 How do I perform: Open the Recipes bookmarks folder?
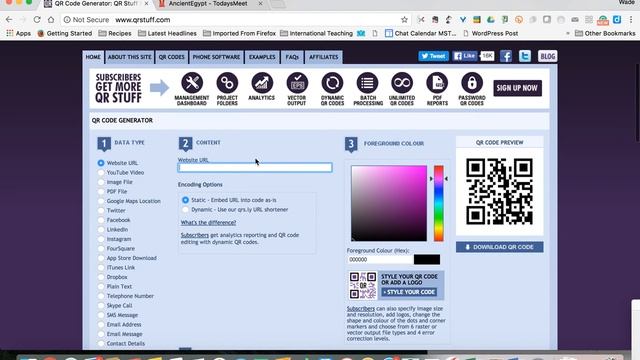click(x=115, y=33)
